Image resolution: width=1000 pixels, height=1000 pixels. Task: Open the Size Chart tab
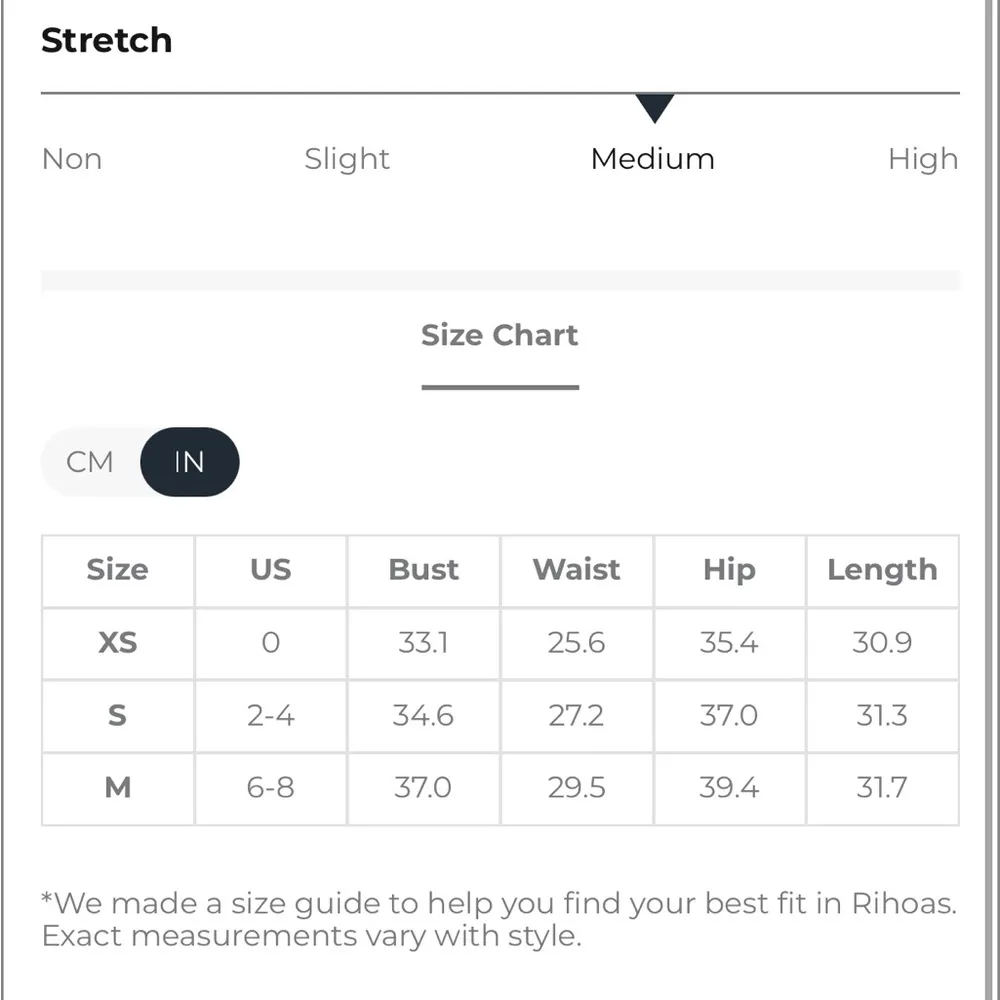coord(500,336)
